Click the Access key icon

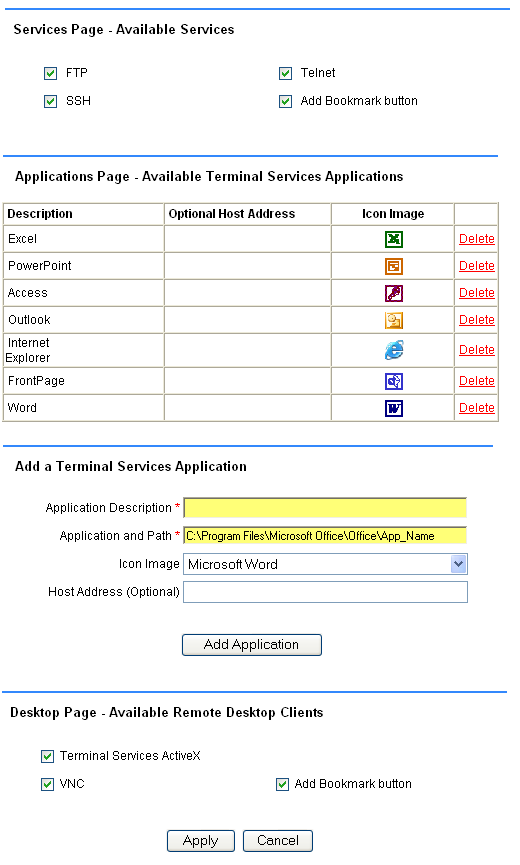click(x=394, y=293)
